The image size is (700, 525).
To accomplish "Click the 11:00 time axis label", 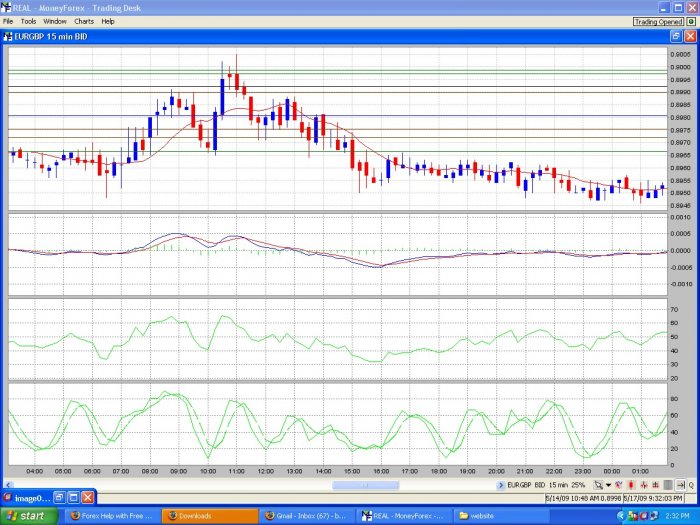I will (x=237, y=471).
